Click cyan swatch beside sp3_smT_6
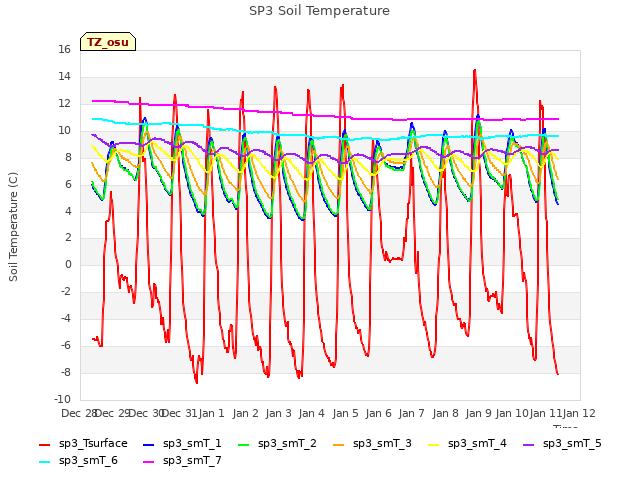640x480 pixels. coord(44,462)
